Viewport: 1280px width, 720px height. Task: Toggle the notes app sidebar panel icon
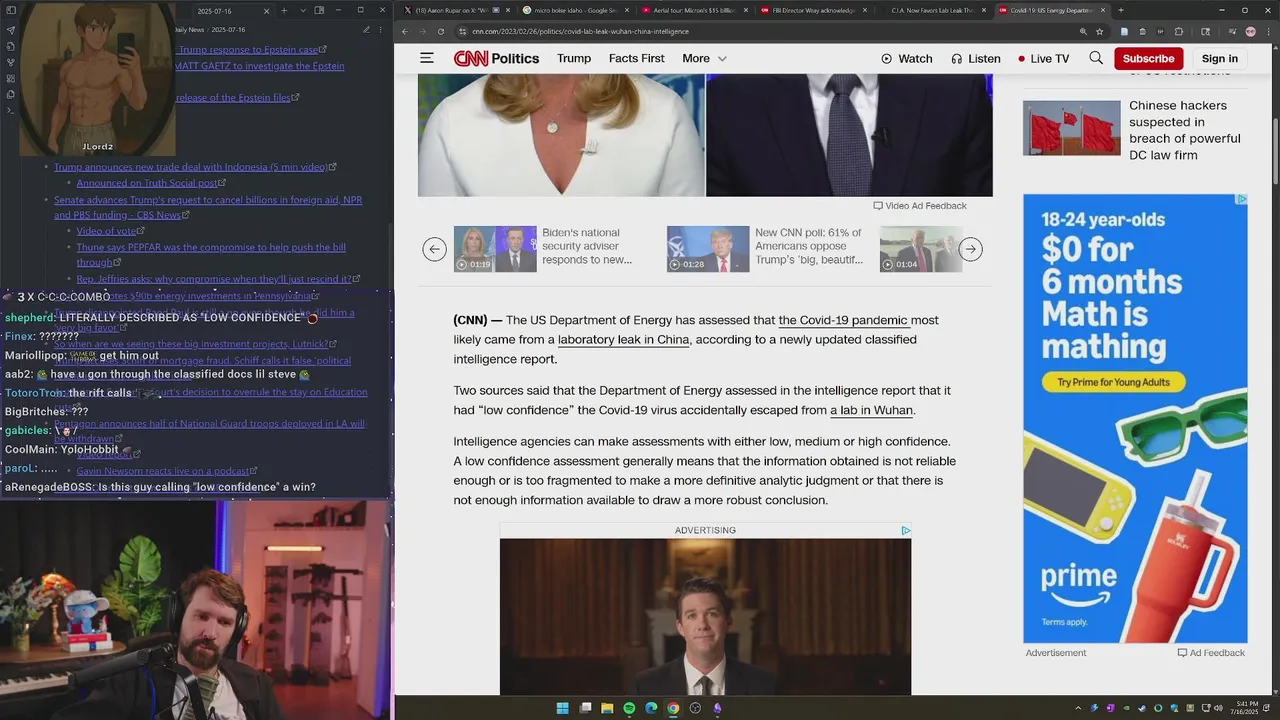click(x=11, y=10)
